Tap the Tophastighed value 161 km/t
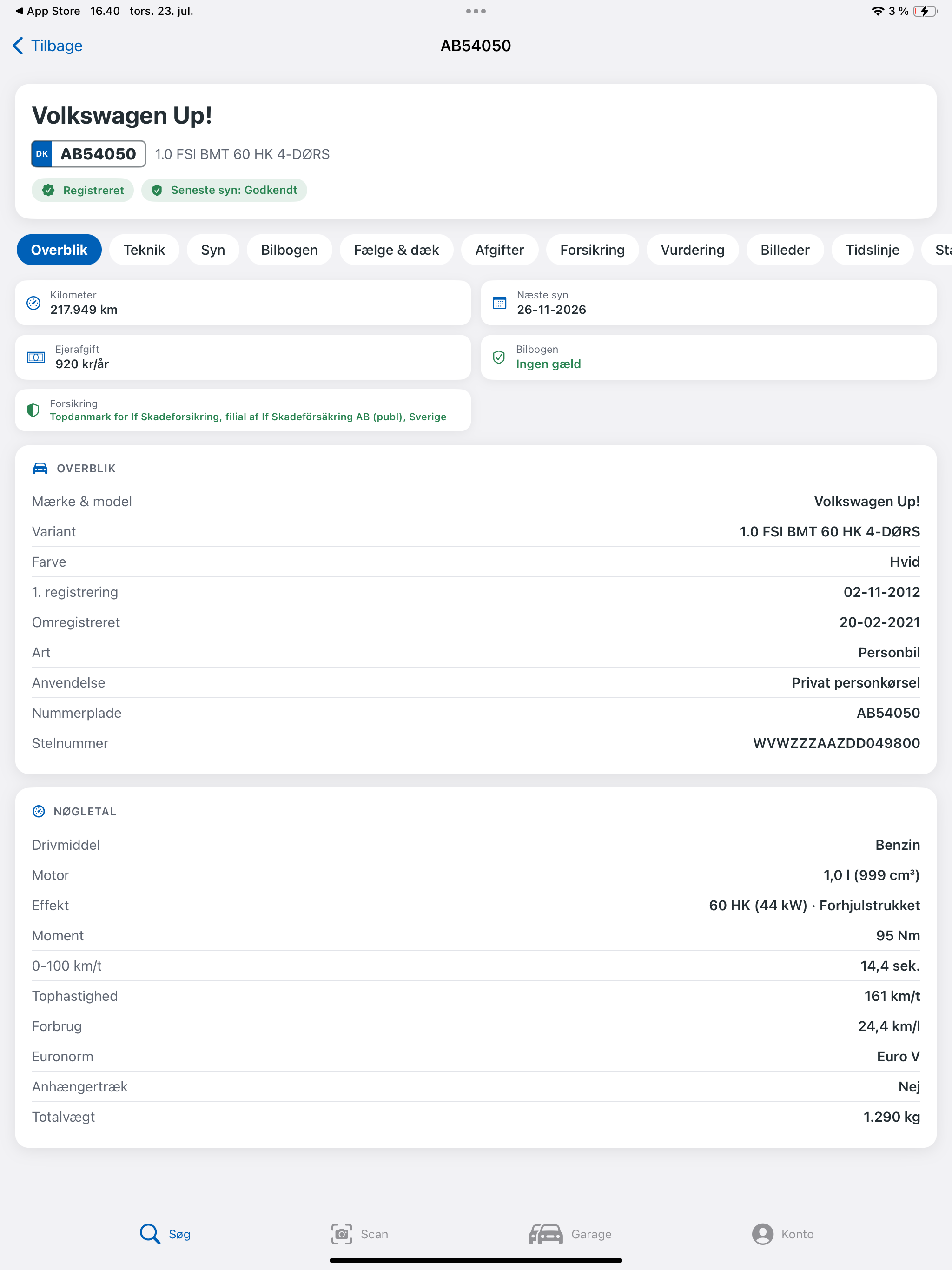Viewport: 952px width, 1270px height. pyautogui.click(x=892, y=996)
